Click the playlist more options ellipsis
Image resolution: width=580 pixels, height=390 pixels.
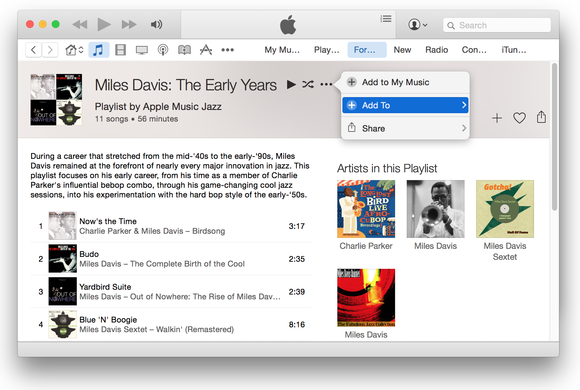pos(326,85)
